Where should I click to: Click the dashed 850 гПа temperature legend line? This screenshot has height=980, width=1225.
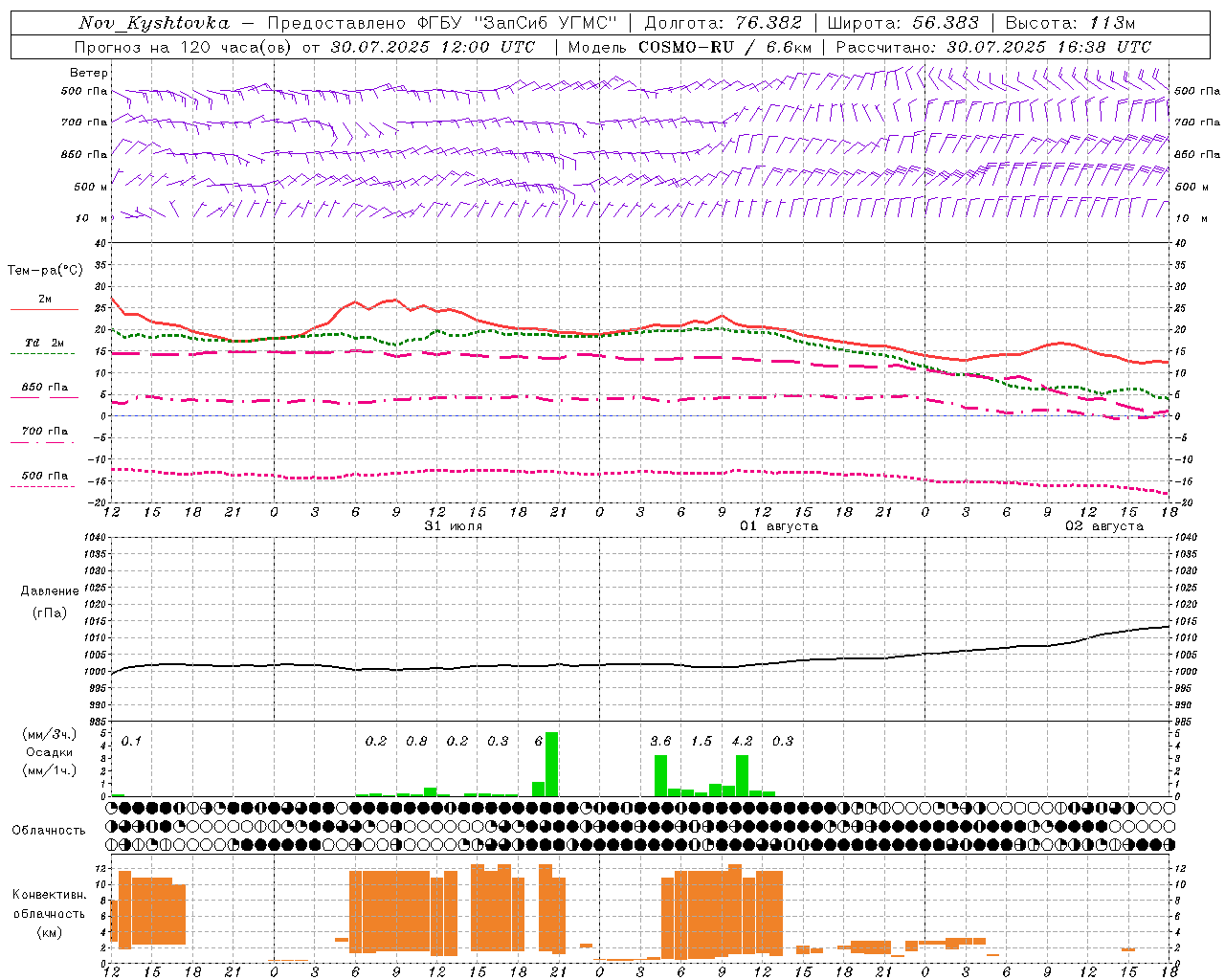44,397
